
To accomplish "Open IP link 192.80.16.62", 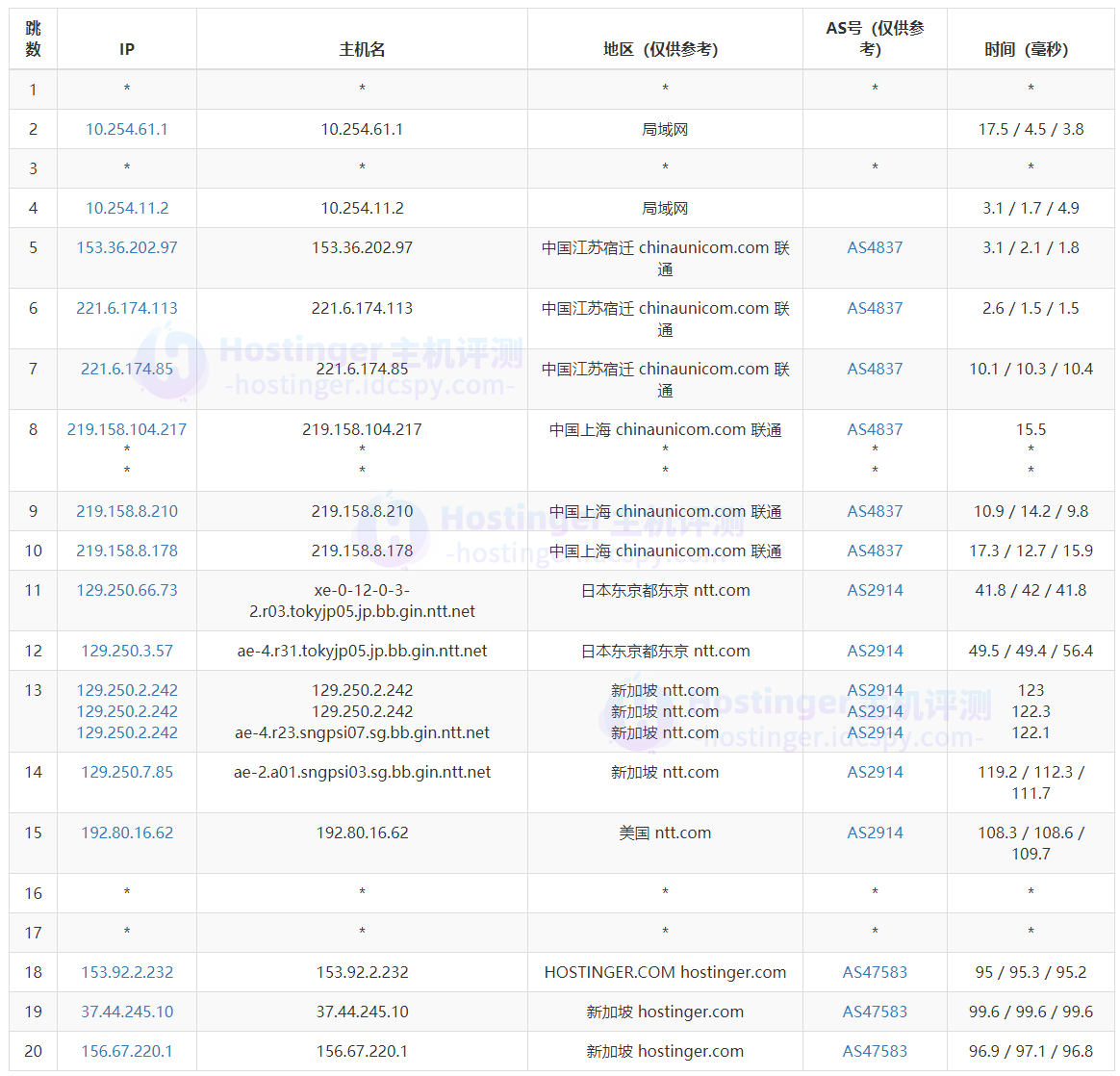I will [126, 833].
